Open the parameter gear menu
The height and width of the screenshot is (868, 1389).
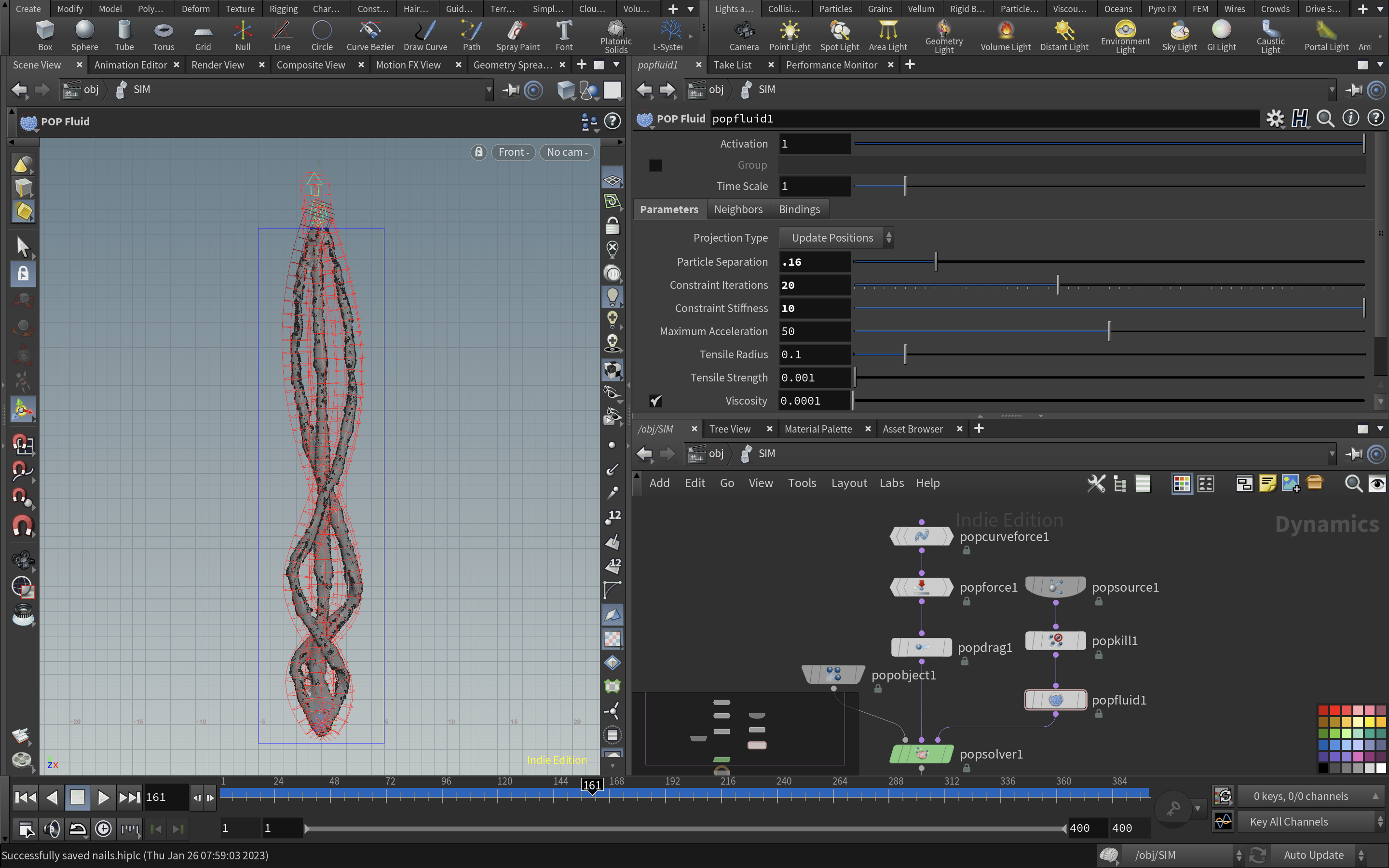point(1275,119)
